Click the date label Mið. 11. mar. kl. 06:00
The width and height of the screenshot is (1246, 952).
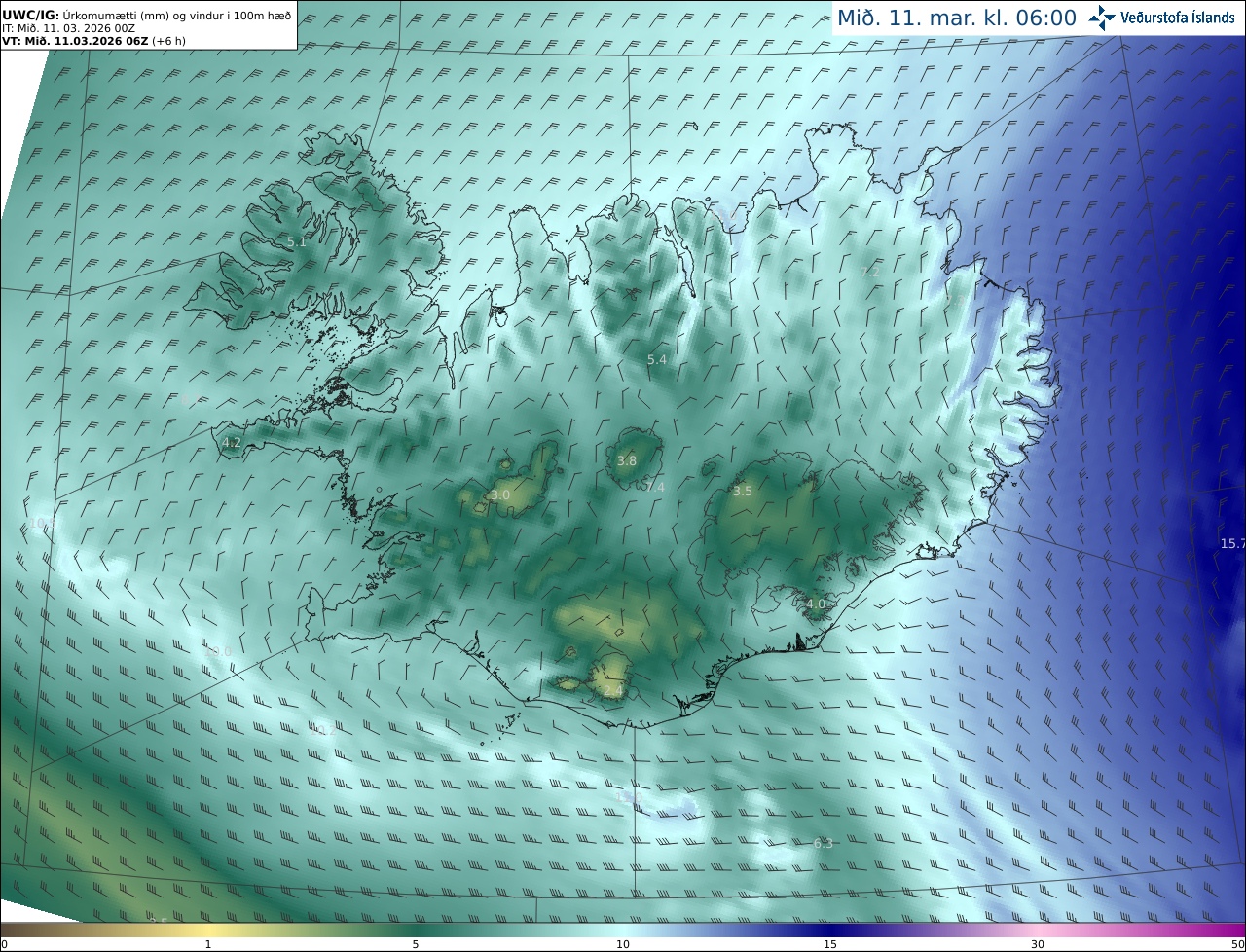pos(957,18)
